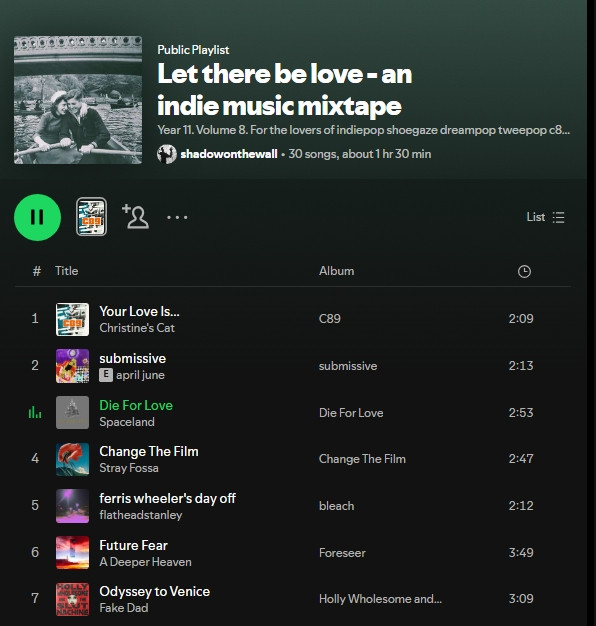Click track number 7
Viewport: 596px width, 626px height.
[35, 598]
